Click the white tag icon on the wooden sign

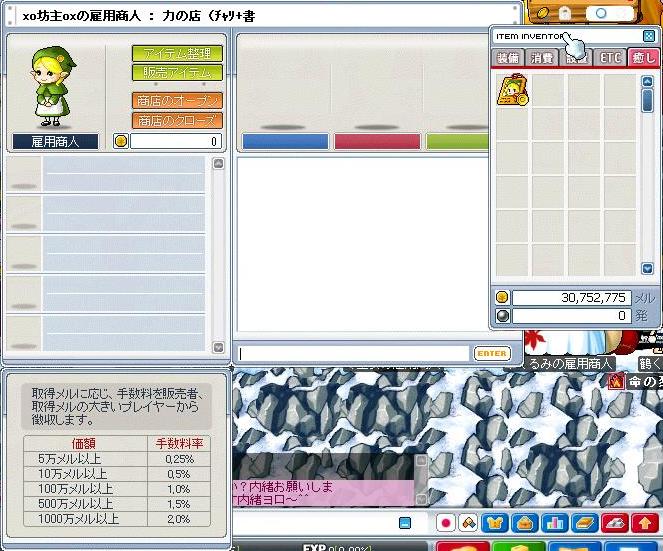(565, 14)
